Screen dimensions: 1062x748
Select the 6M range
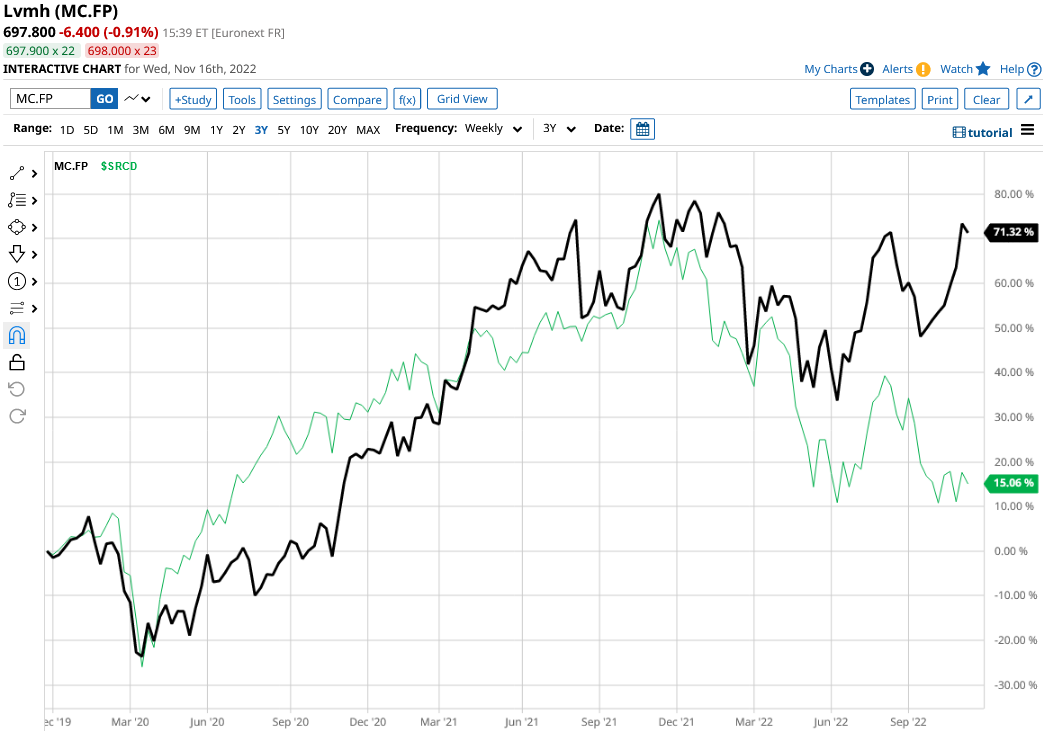(x=166, y=130)
